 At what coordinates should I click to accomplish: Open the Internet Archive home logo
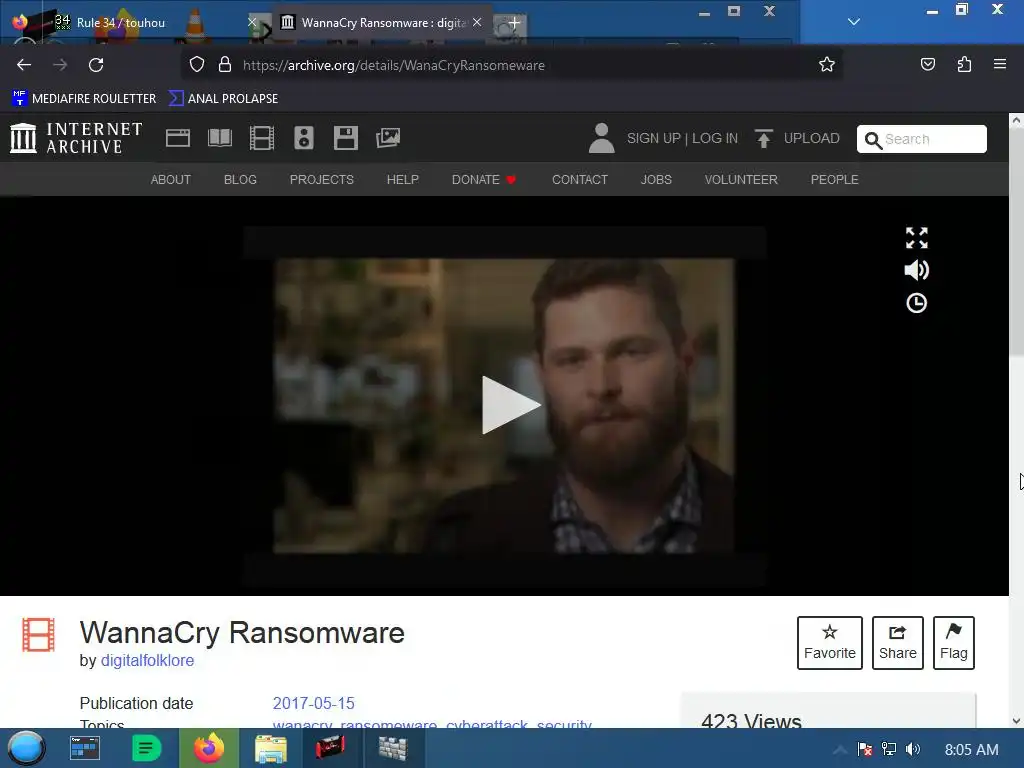tap(76, 138)
